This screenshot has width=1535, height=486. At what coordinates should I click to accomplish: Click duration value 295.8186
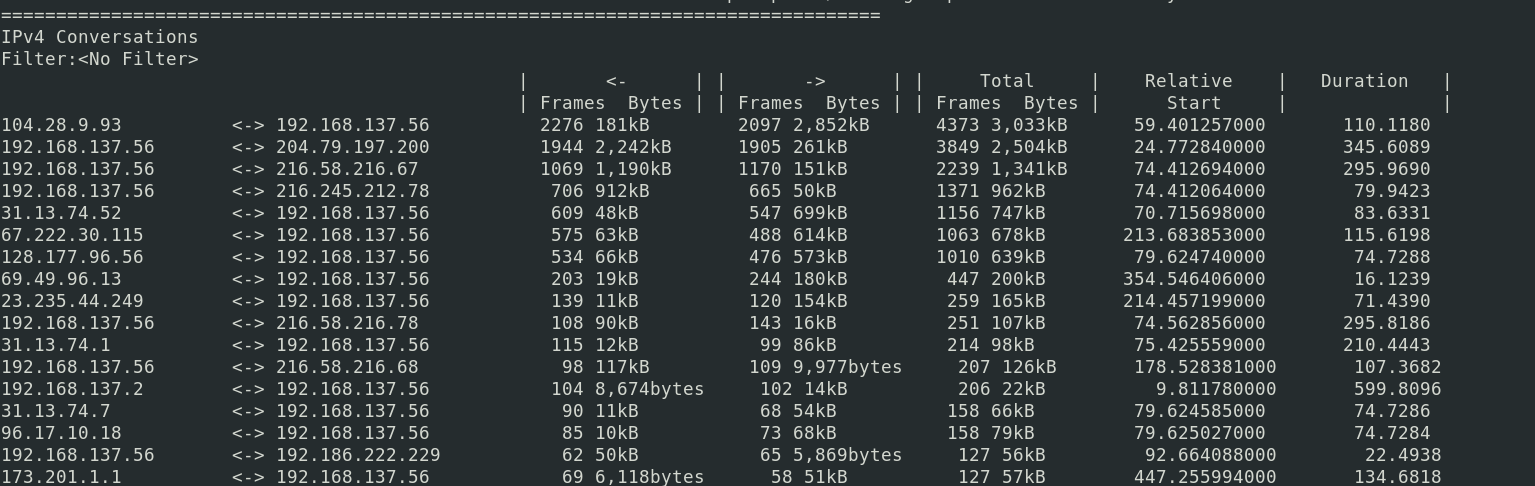(x=1386, y=323)
